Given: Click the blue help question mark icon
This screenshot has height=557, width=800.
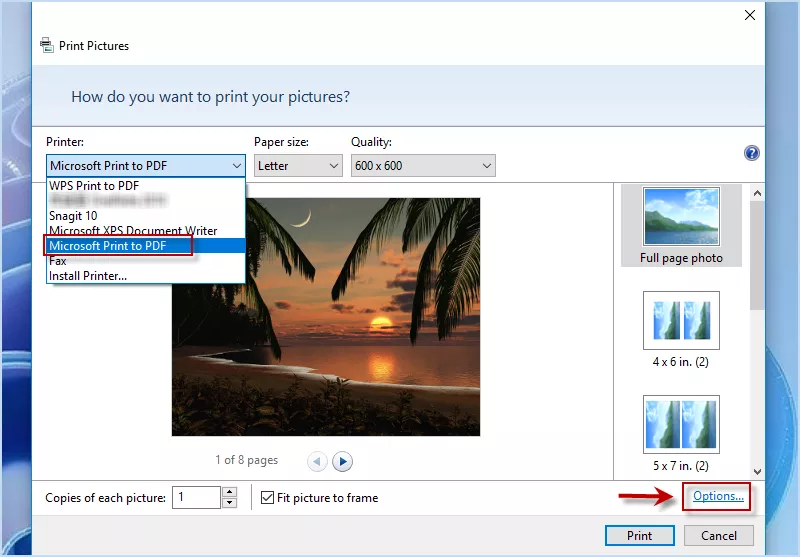Looking at the screenshot, I should (752, 153).
